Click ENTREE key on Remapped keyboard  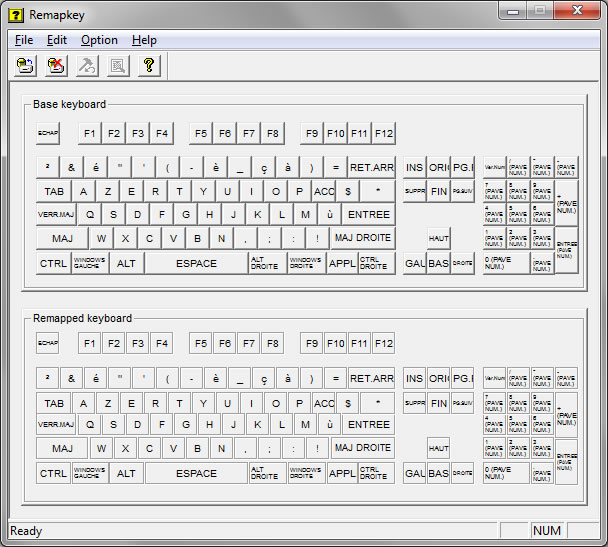click(x=369, y=424)
